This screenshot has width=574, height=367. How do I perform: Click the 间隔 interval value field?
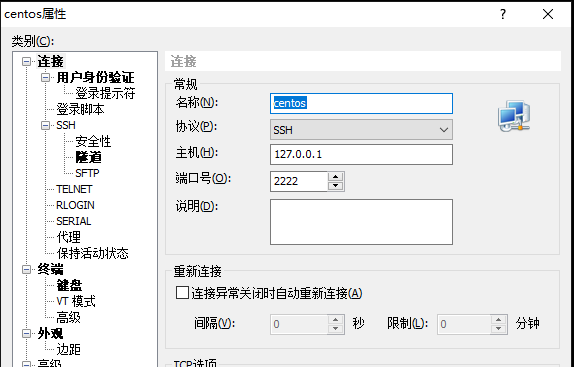point(299,324)
